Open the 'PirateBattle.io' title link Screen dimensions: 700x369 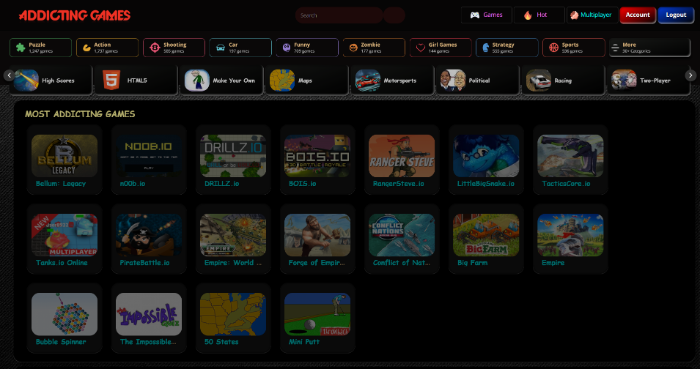145,263
